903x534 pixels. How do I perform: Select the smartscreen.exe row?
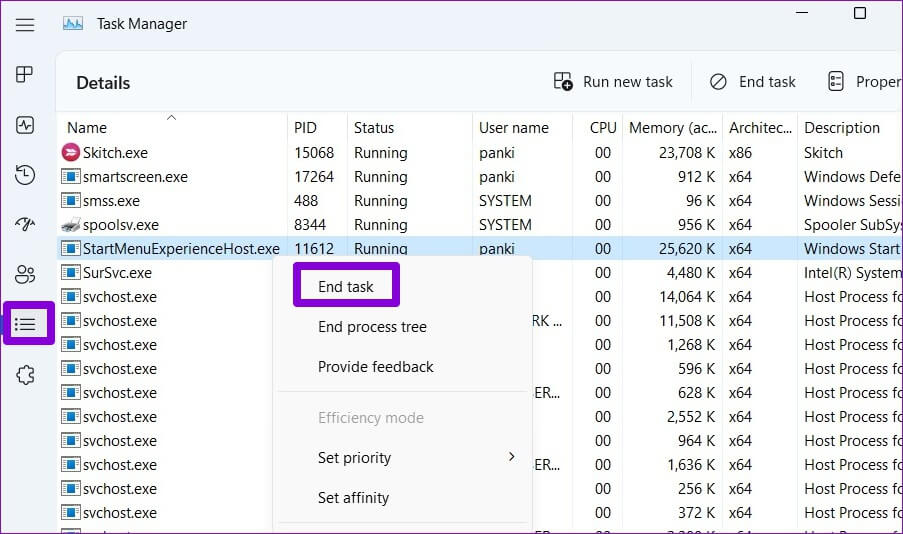(x=480, y=177)
